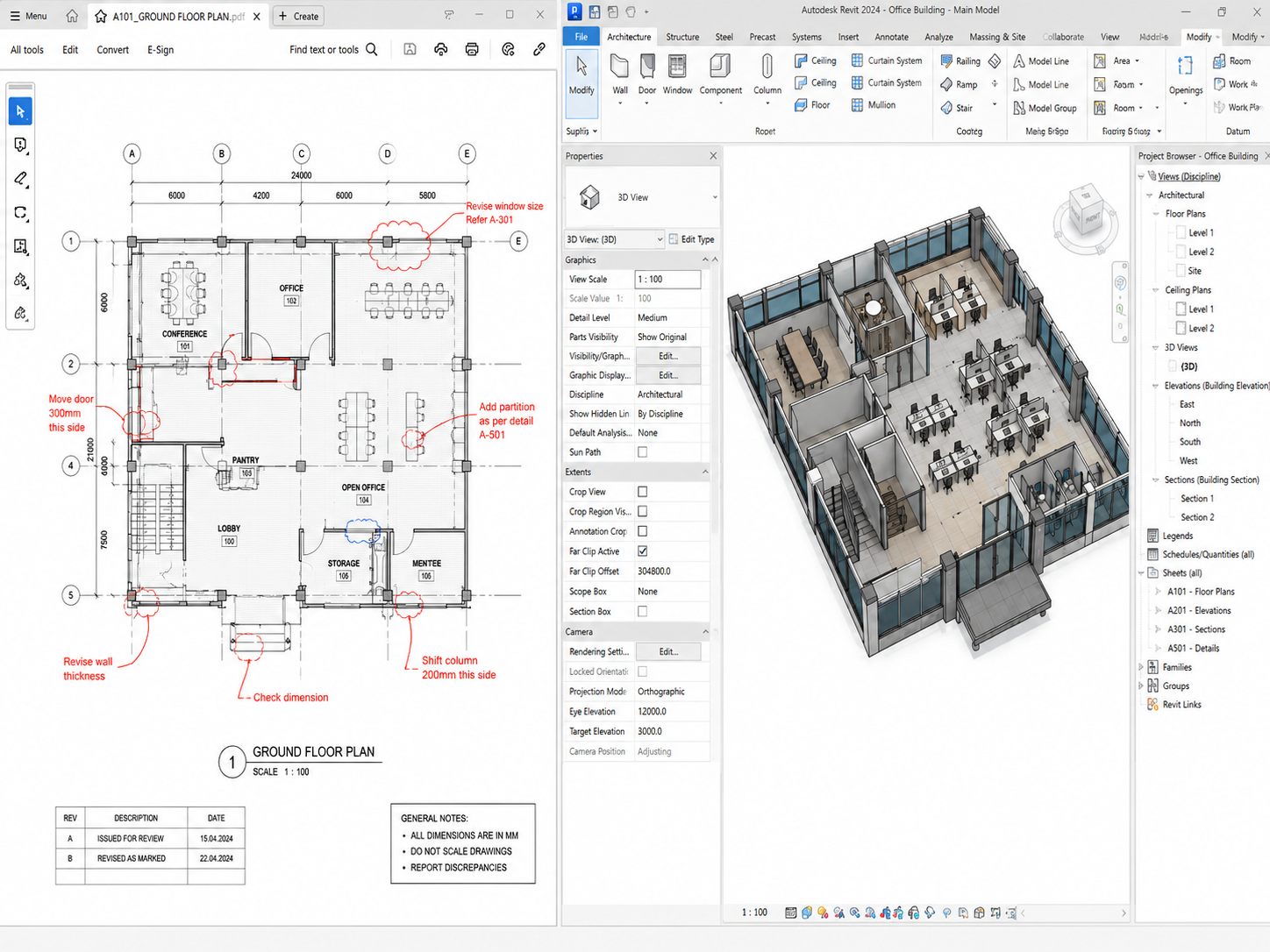
Task: Select the Window tool in Revit ribbon
Action: [x=677, y=75]
